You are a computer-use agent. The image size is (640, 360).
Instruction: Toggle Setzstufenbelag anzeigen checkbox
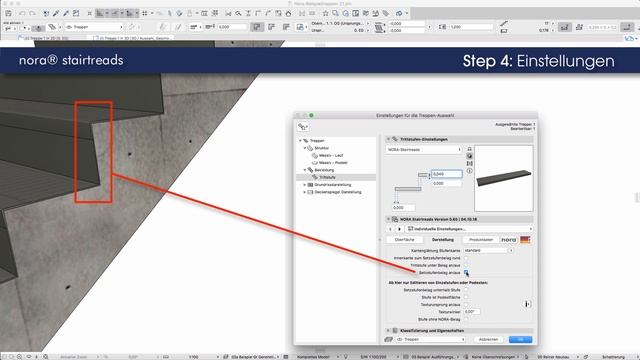tap(466, 272)
